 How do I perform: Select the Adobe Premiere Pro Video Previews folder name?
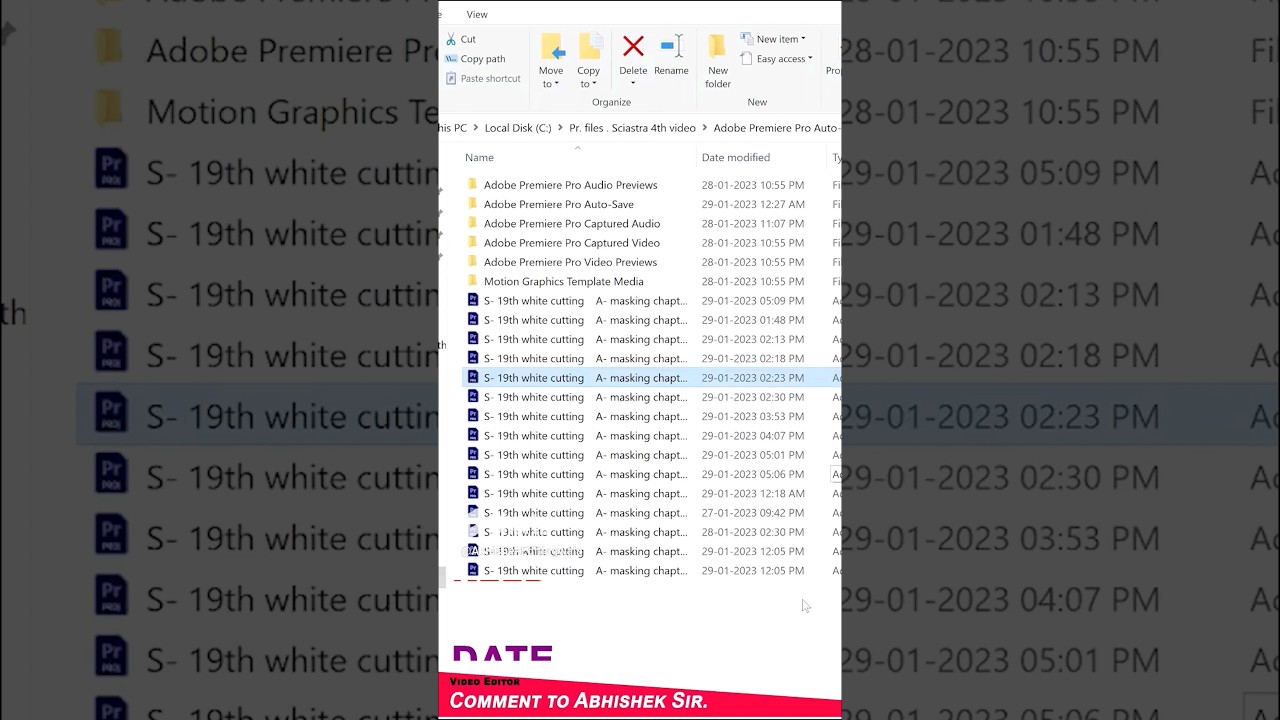click(x=571, y=262)
